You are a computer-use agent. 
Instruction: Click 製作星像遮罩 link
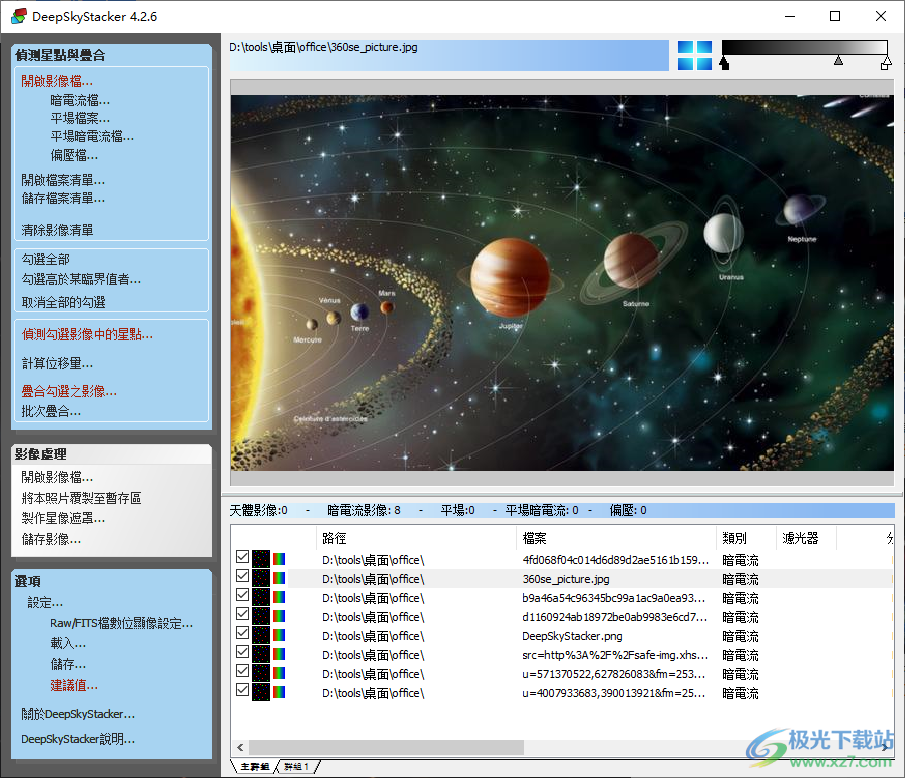point(63,518)
